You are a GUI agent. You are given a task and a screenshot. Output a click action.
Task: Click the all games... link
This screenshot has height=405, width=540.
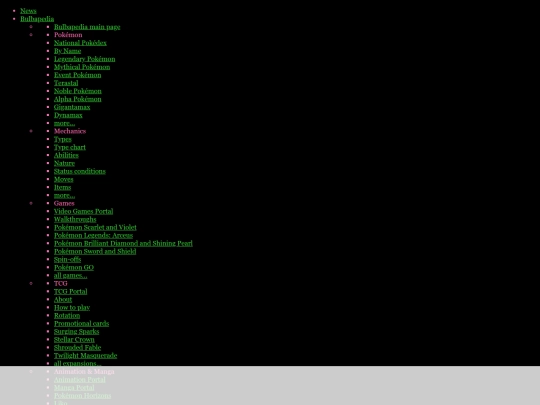pyautogui.click(x=71, y=276)
